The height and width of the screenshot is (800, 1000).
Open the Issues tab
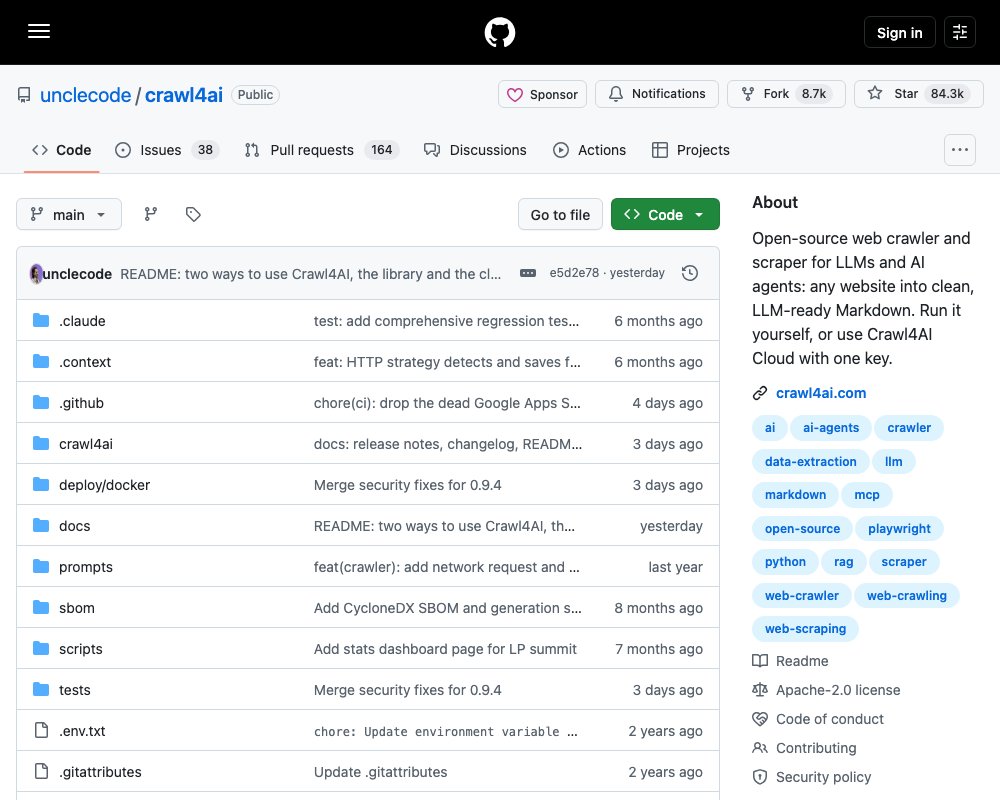point(167,150)
